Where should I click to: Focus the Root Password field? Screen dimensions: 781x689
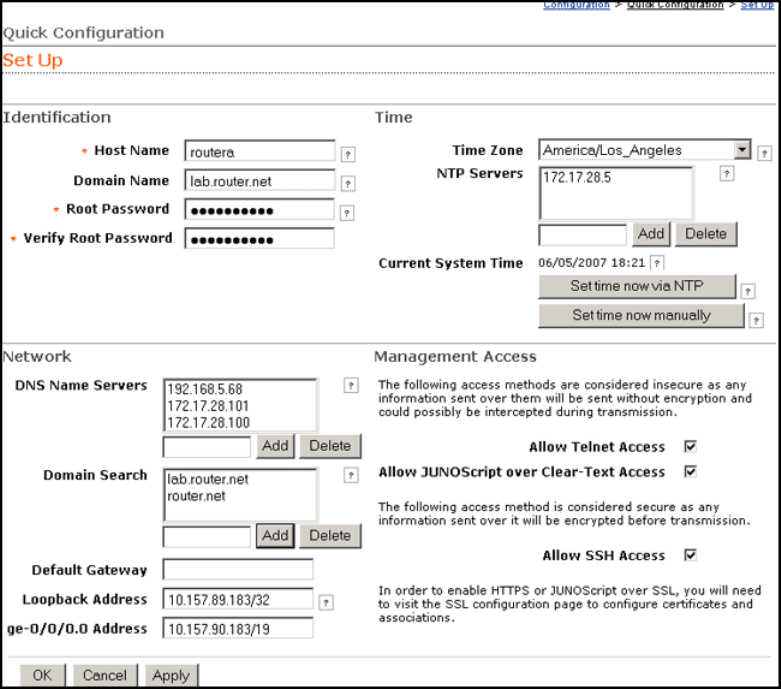point(259,210)
